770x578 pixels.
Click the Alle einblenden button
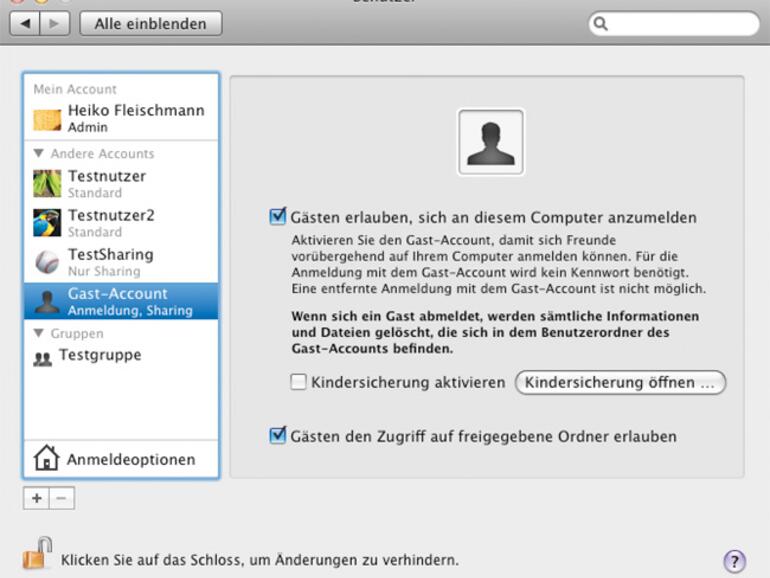tap(151, 24)
